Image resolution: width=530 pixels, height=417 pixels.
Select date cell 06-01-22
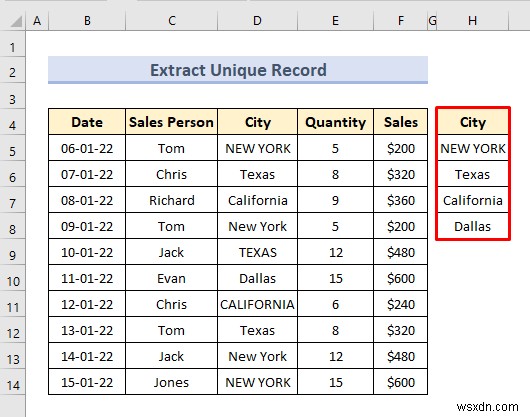(87, 148)
